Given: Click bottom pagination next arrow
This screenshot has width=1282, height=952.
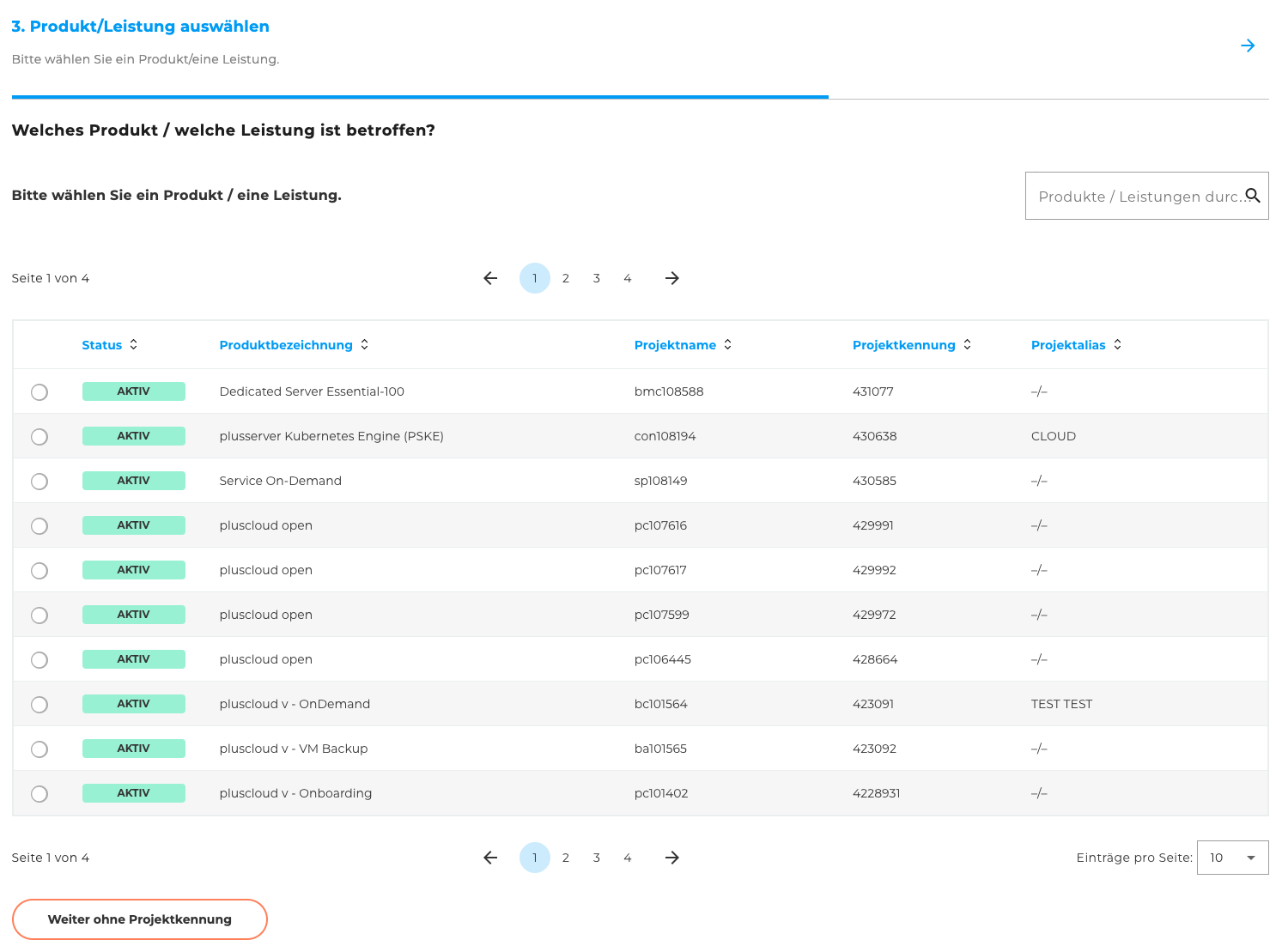Looking at the screenshot, I should tap(672, 858).
